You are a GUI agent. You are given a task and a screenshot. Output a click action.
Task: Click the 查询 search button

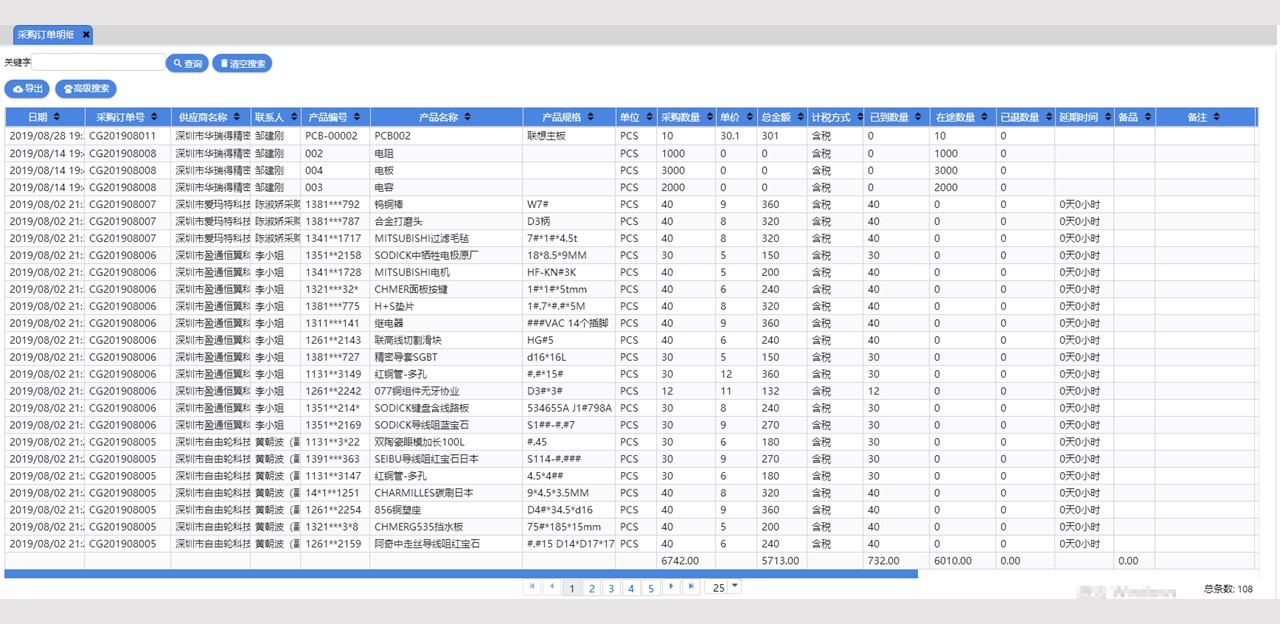[x=187, y=64]
